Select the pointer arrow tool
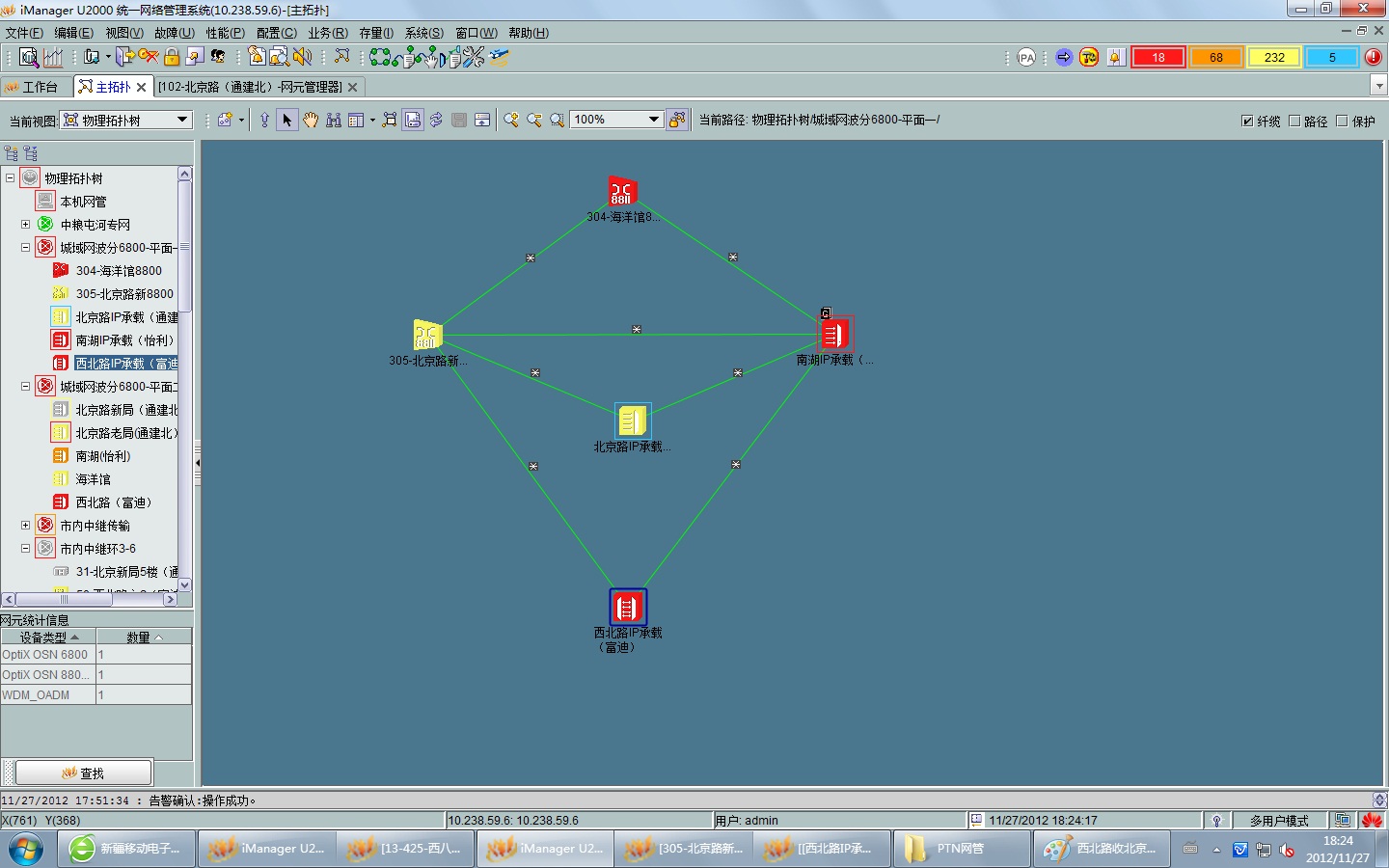The height and width of the screenshot is (868, 1389). tap(286, 120)
